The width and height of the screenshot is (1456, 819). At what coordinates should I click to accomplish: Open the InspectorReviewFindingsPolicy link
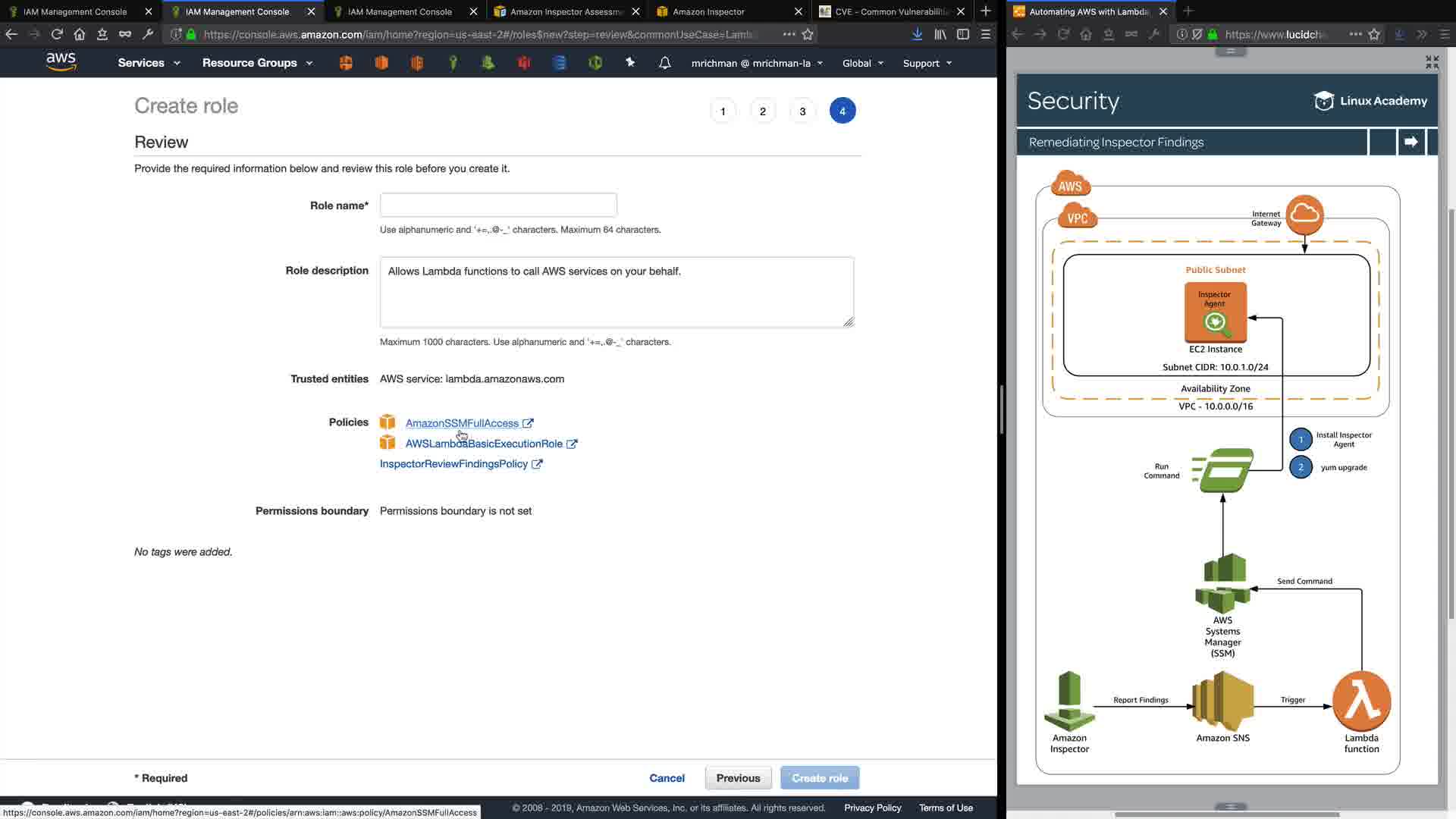tap(453, 464)
